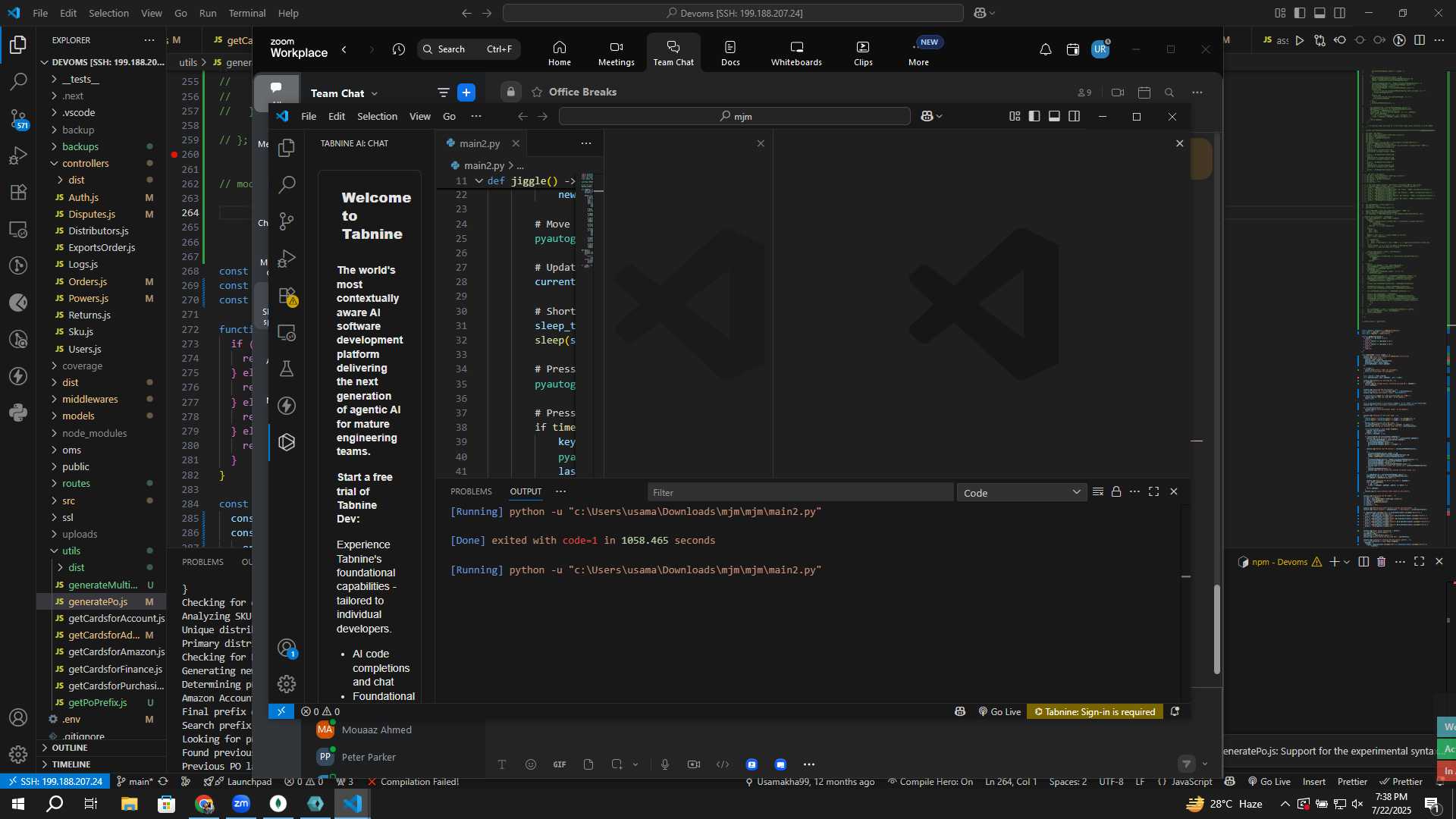
Task: Record audio message in Zoom chat
Action: pos(665,764)
